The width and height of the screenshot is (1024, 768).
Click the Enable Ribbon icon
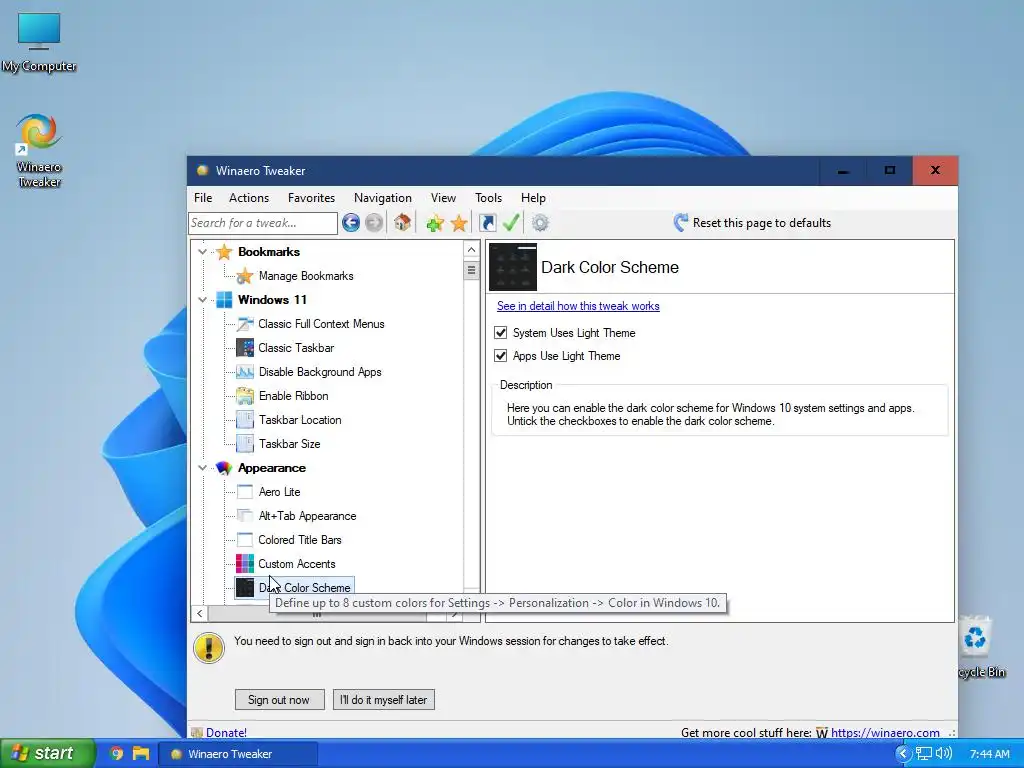point(245,396)
